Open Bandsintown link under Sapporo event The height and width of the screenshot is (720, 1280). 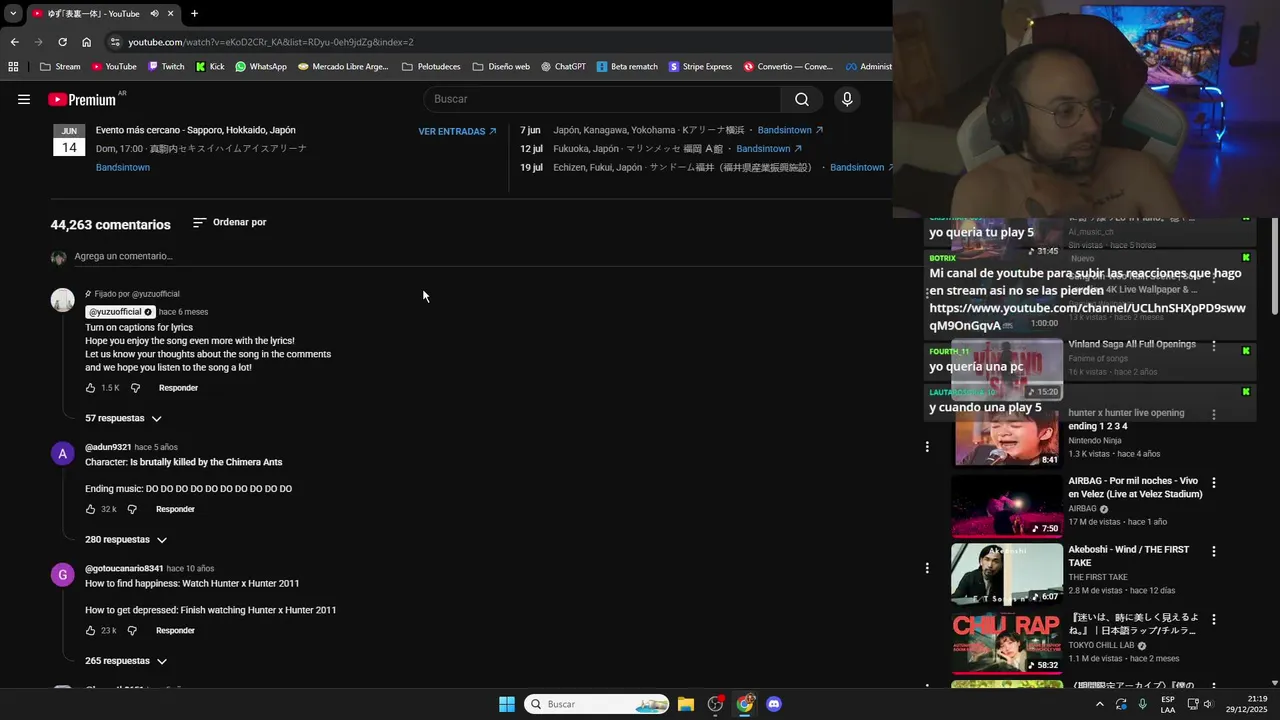123,167
